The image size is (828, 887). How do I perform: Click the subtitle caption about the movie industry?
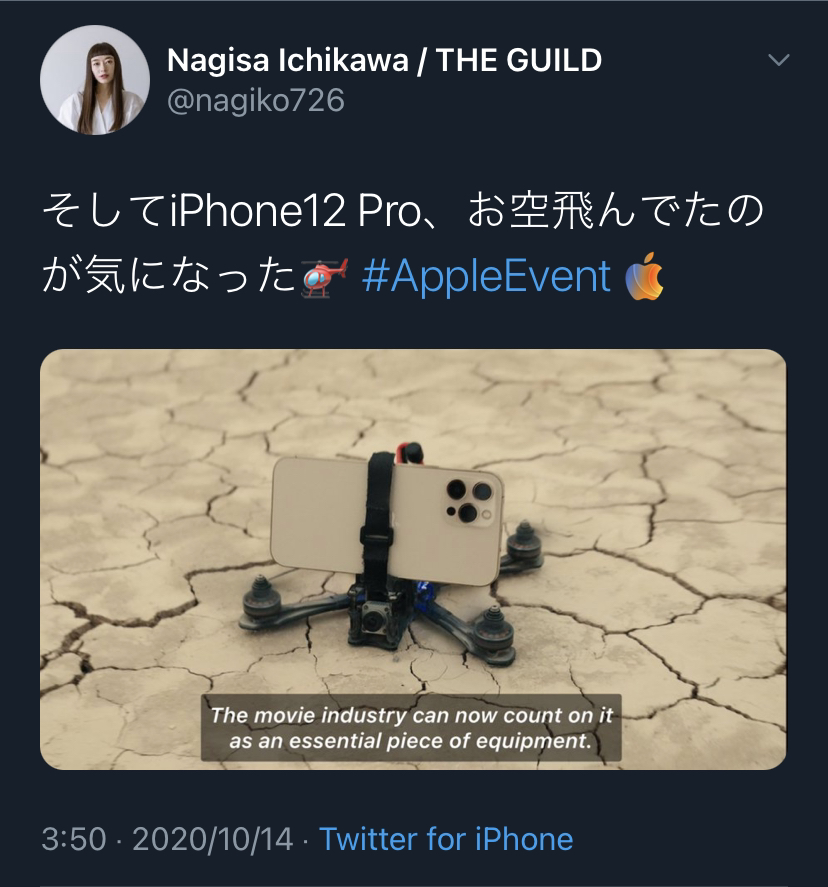pyautogui.click(x=411, y=727)
